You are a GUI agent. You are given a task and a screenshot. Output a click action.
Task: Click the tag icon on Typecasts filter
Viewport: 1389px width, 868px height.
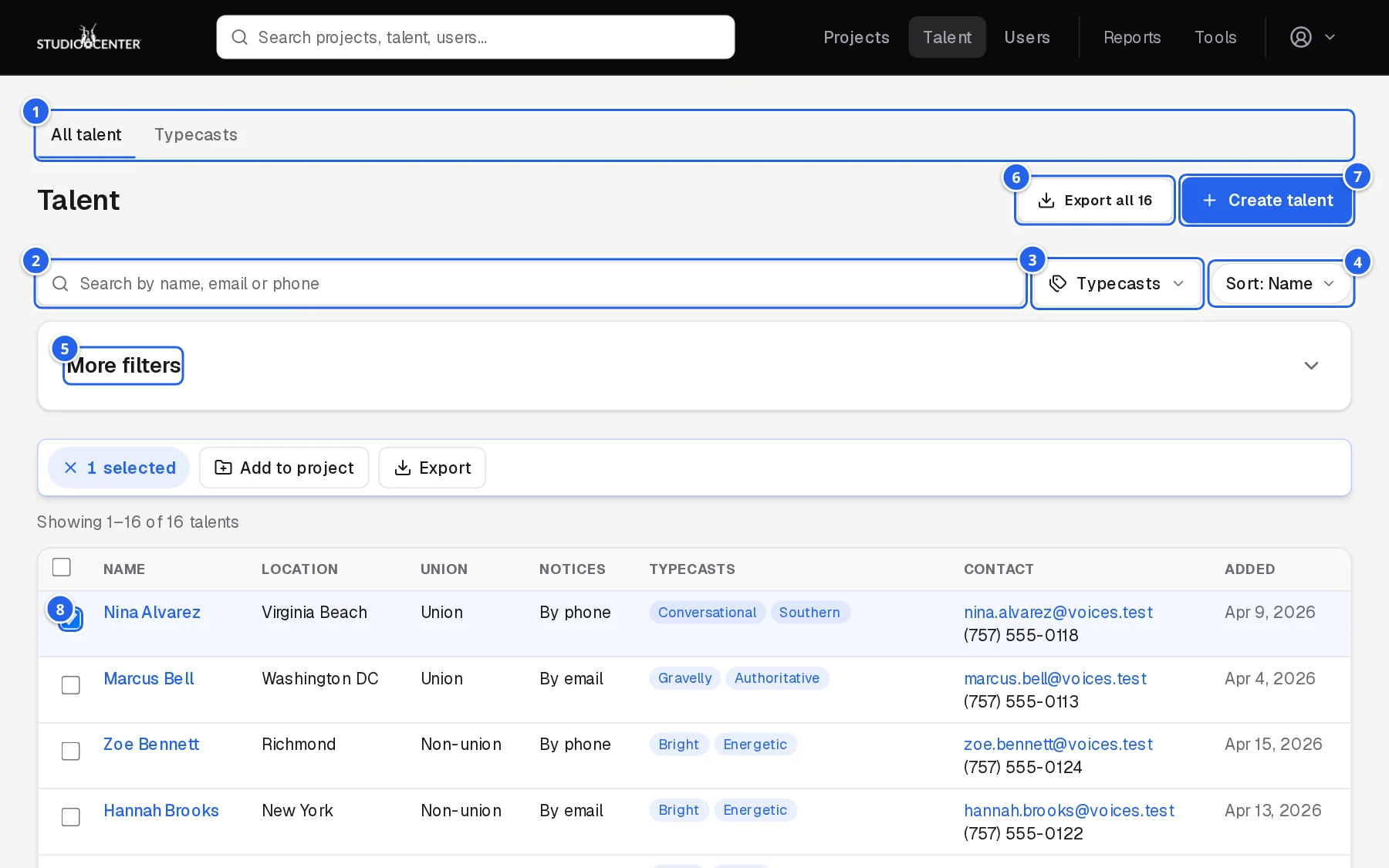(1058, 283)
